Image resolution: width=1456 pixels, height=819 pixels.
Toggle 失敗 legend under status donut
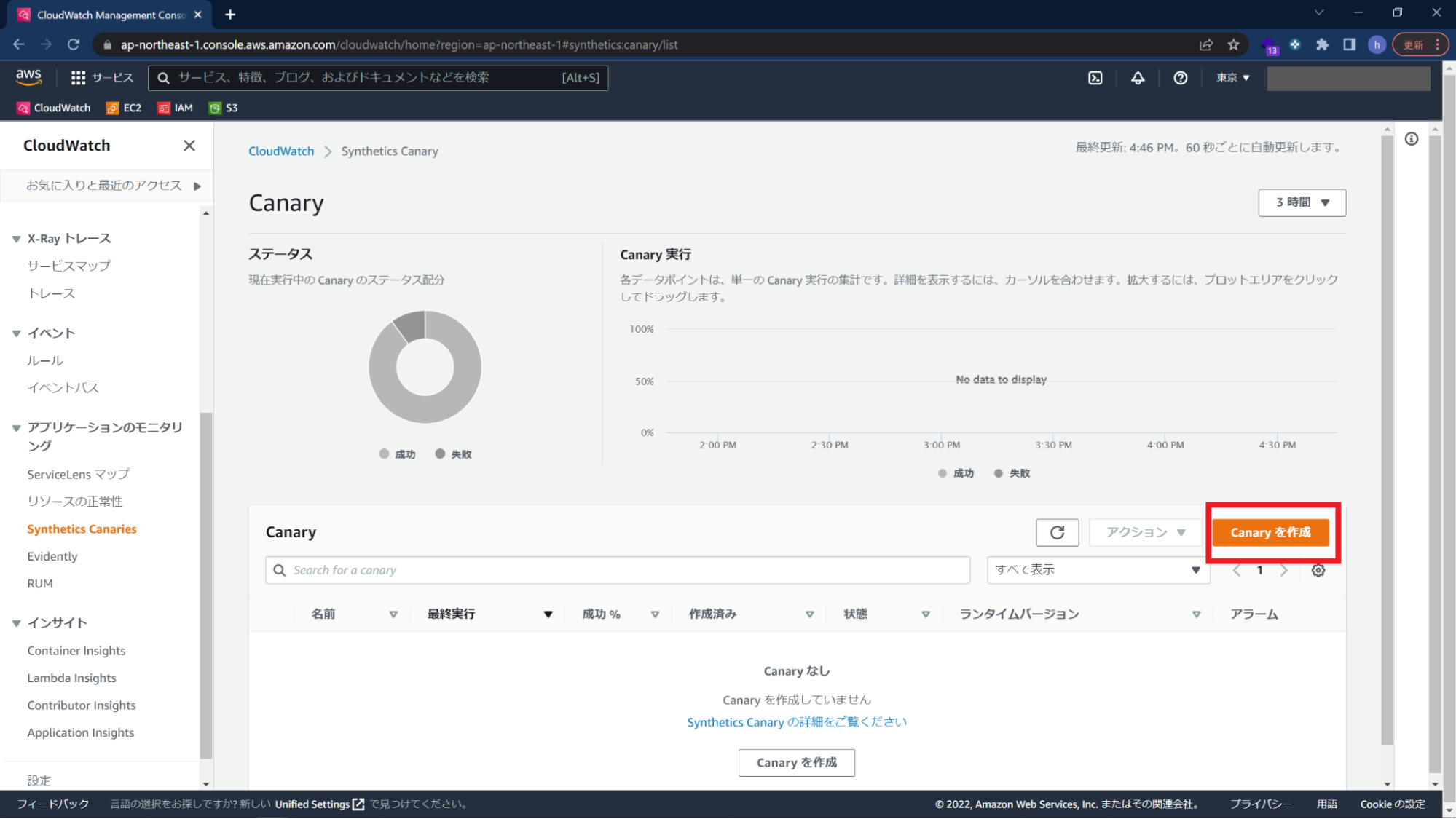tap(453, 454)
